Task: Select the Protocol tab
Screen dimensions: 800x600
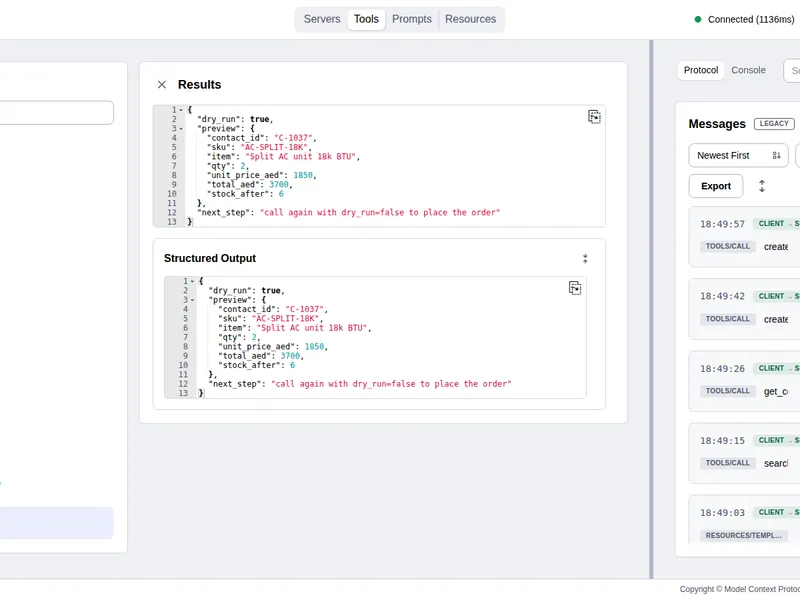Action: tap(701, 70)
